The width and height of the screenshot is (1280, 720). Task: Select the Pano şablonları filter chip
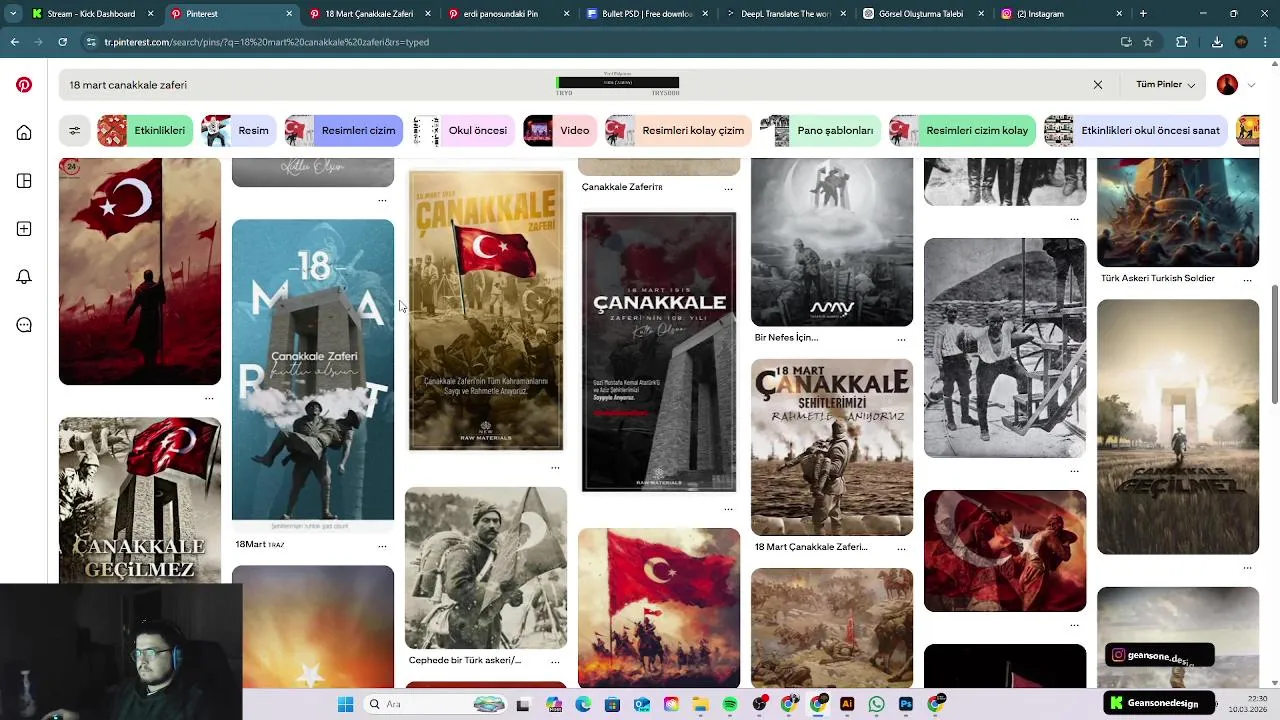click(x=819, y=130)
